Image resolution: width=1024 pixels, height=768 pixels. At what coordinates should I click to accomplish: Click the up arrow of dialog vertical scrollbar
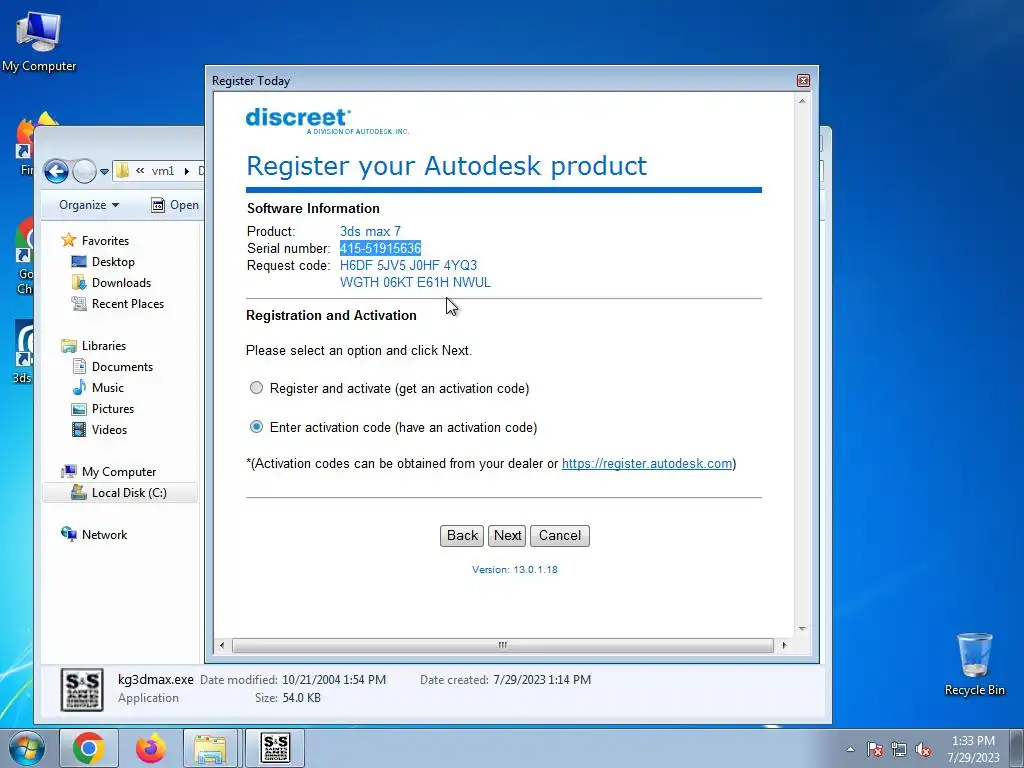[x=802, y=101]
